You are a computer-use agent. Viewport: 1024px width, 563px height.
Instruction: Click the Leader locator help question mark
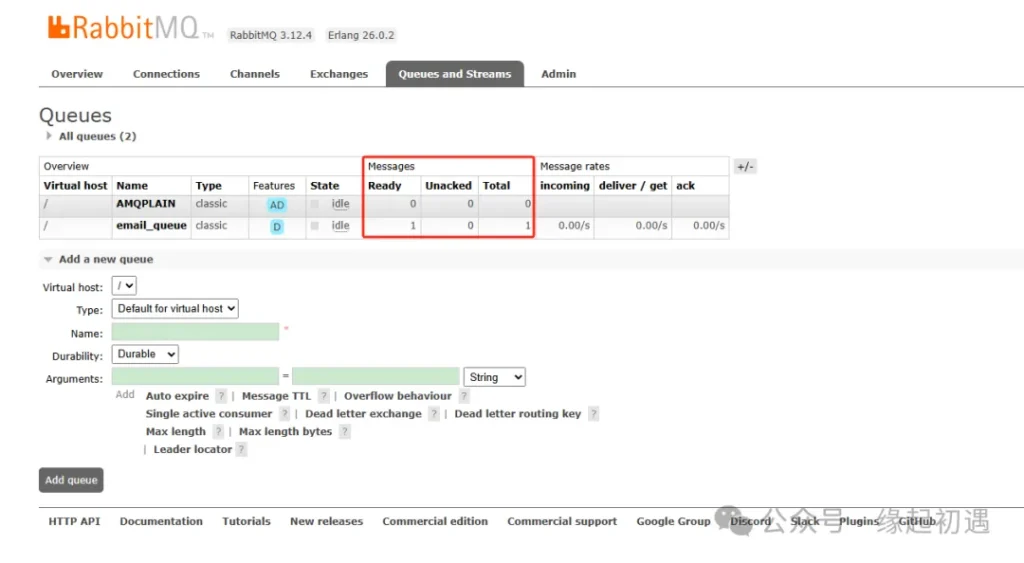coord(241,450)
